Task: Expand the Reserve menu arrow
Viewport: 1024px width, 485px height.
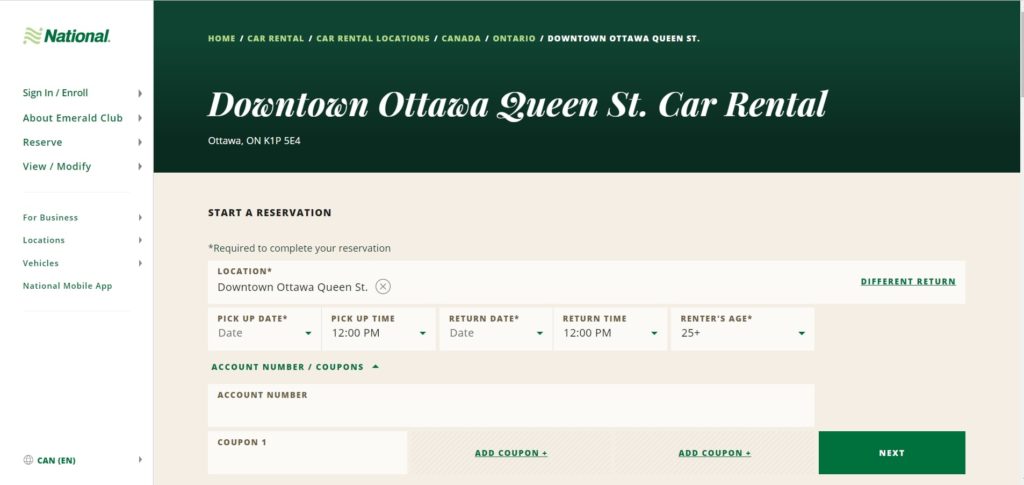Action: [140, 142]
